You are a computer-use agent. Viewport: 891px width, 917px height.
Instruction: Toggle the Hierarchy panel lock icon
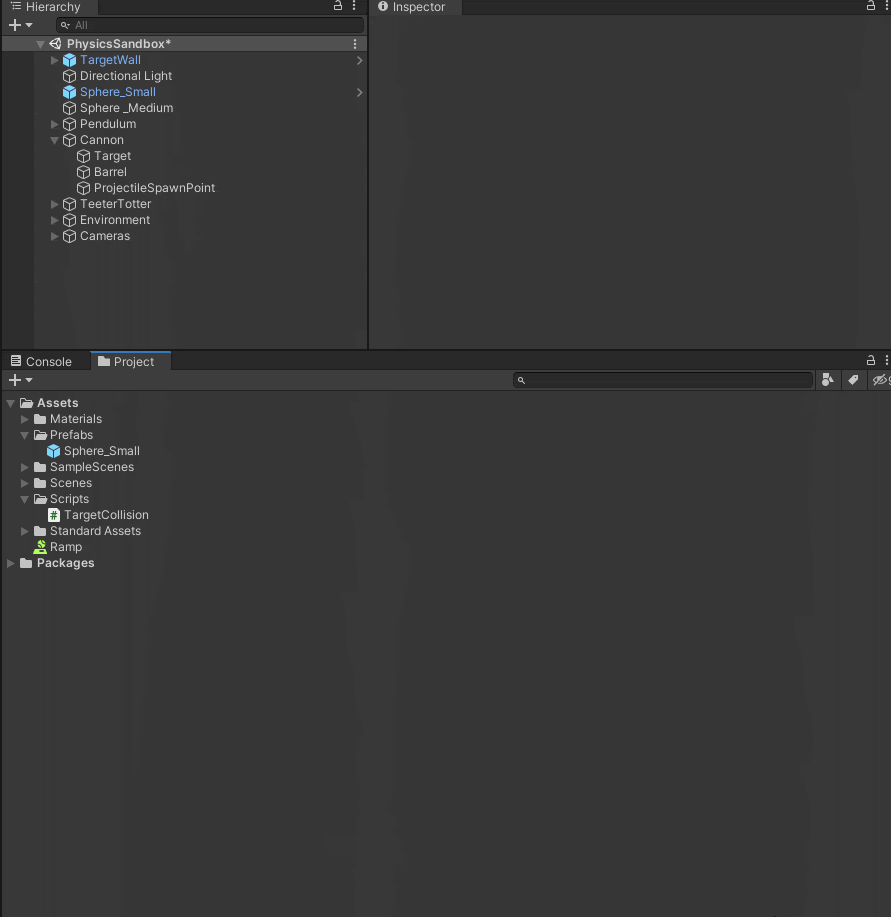tap(338, 6)
